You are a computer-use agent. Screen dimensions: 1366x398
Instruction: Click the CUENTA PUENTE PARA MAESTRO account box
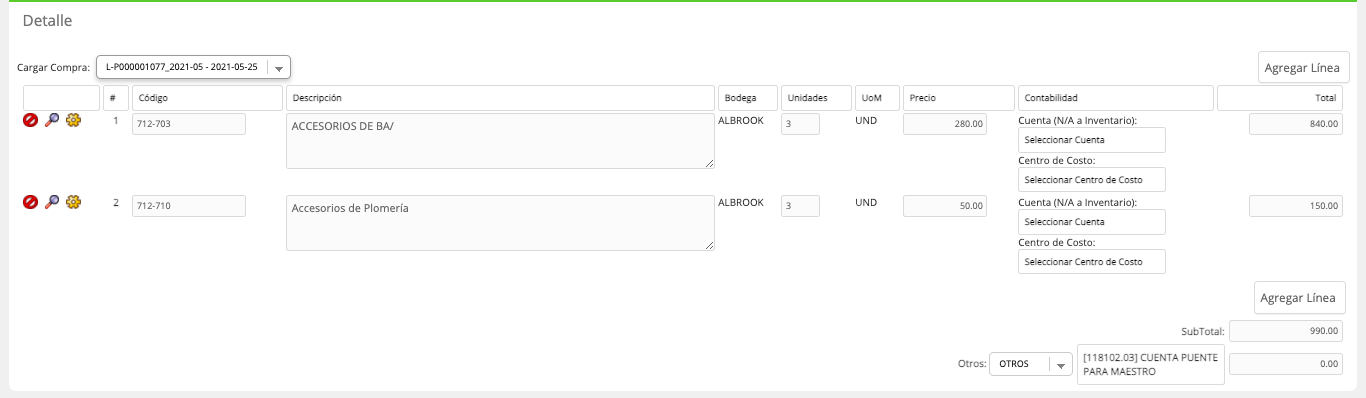click(x=1150, y=365)
